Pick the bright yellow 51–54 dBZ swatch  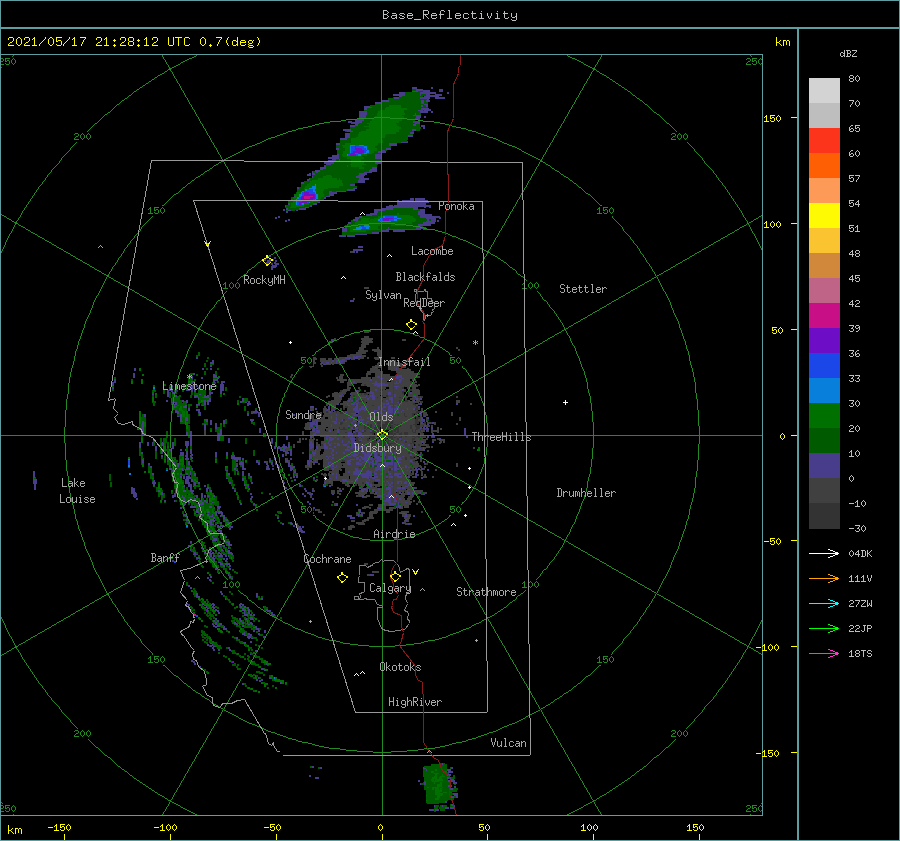[824, 215]
